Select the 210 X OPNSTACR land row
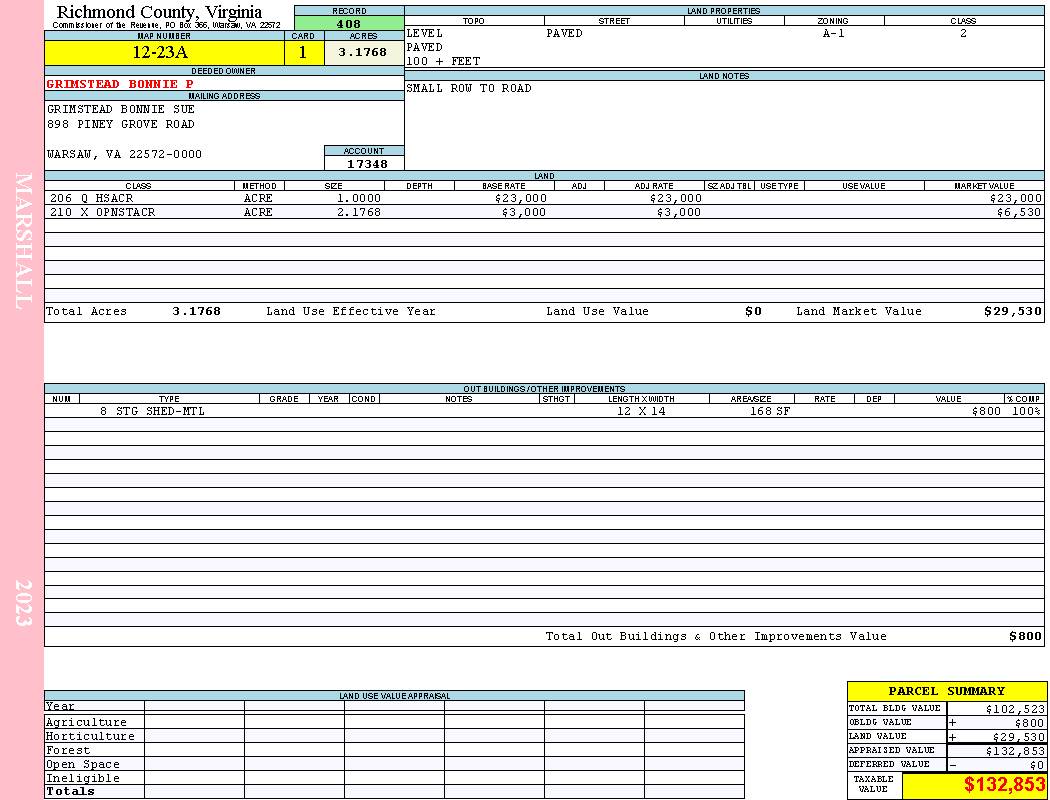The width and height of the screenshot is (1050, 800). 544,212
